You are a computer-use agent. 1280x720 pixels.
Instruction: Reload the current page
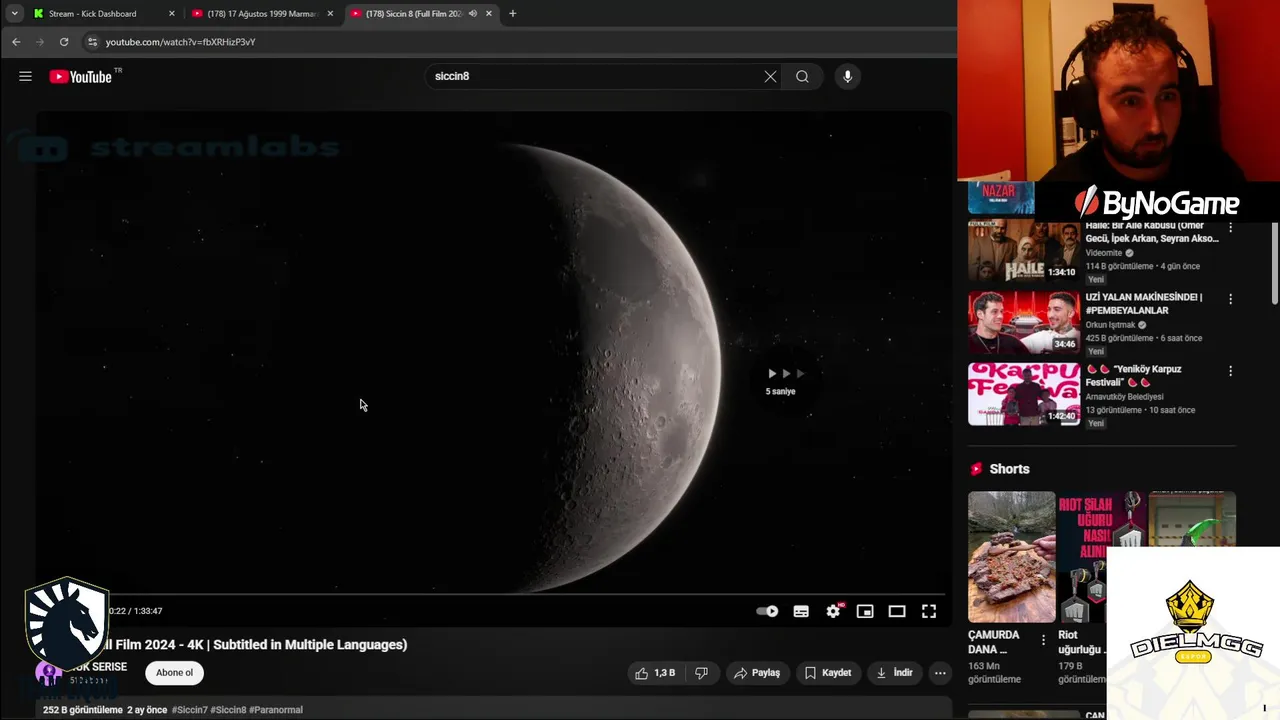[x=64, y=42]
